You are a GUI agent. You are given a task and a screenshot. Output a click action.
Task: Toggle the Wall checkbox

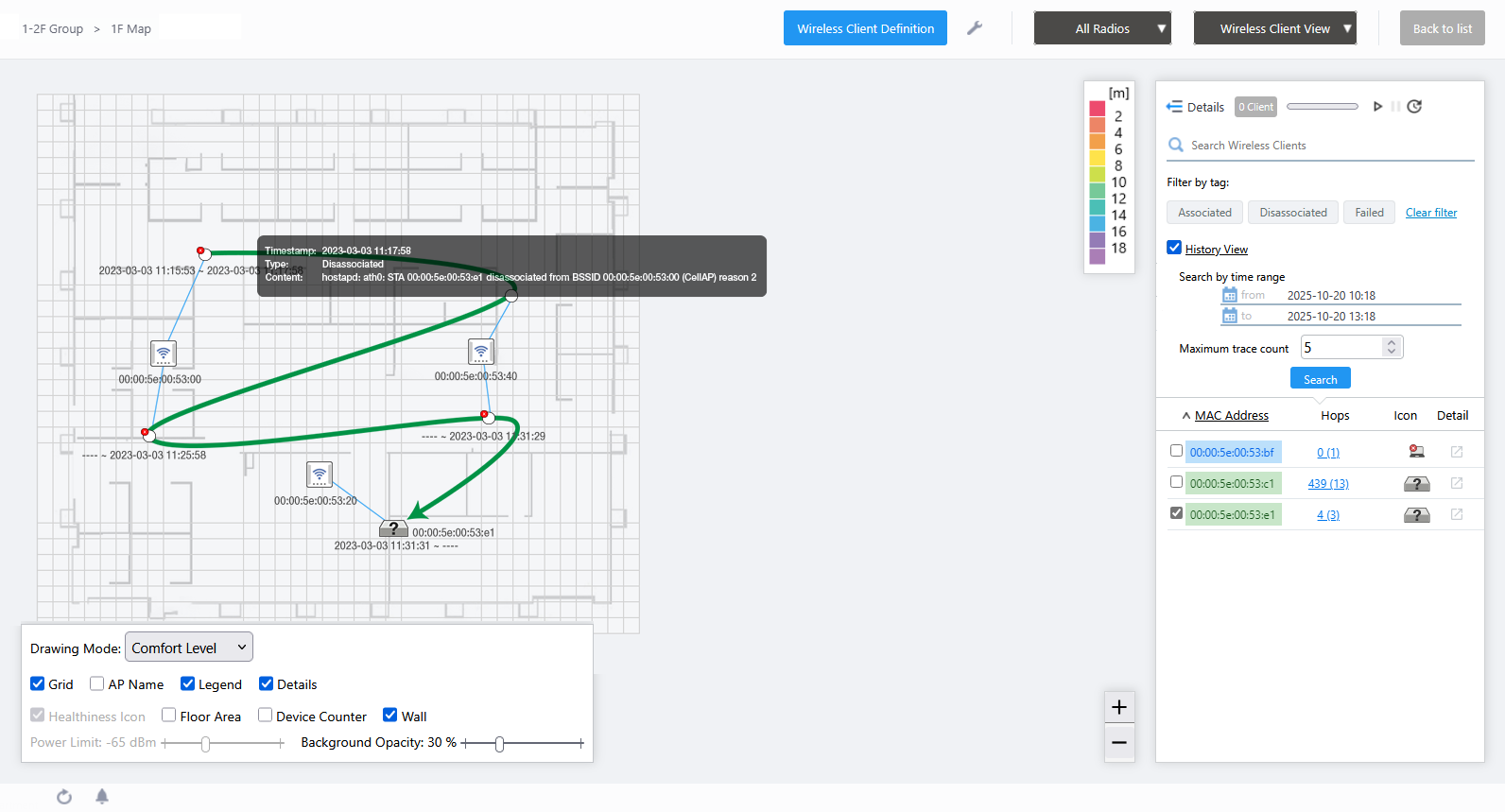click(x=390, y=716)
